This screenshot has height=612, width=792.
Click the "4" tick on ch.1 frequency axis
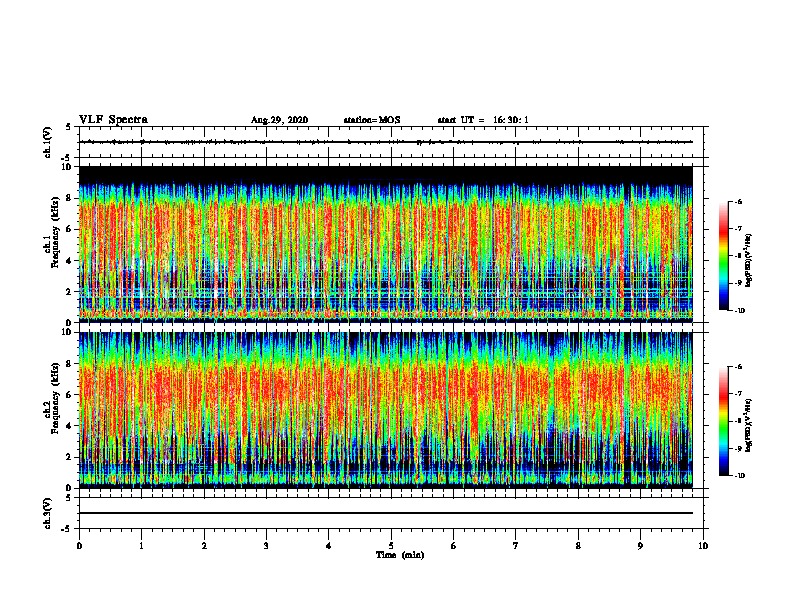[68, 261]
